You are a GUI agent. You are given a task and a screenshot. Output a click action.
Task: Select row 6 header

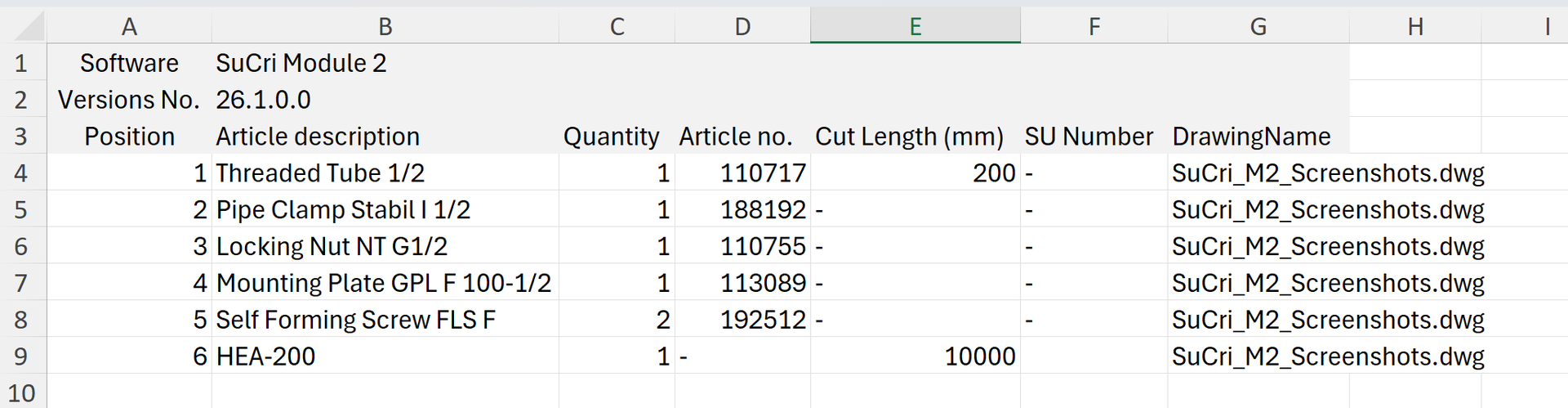pos(22,246)
